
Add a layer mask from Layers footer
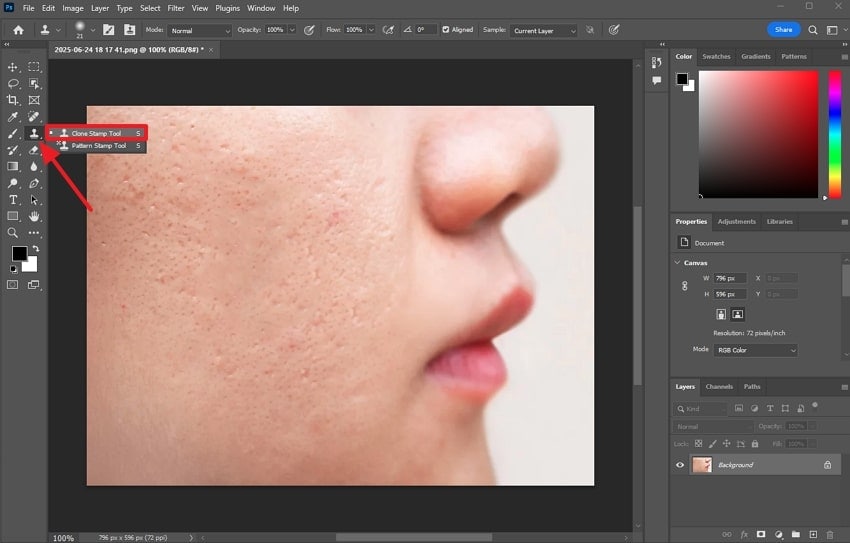(761, 534)
